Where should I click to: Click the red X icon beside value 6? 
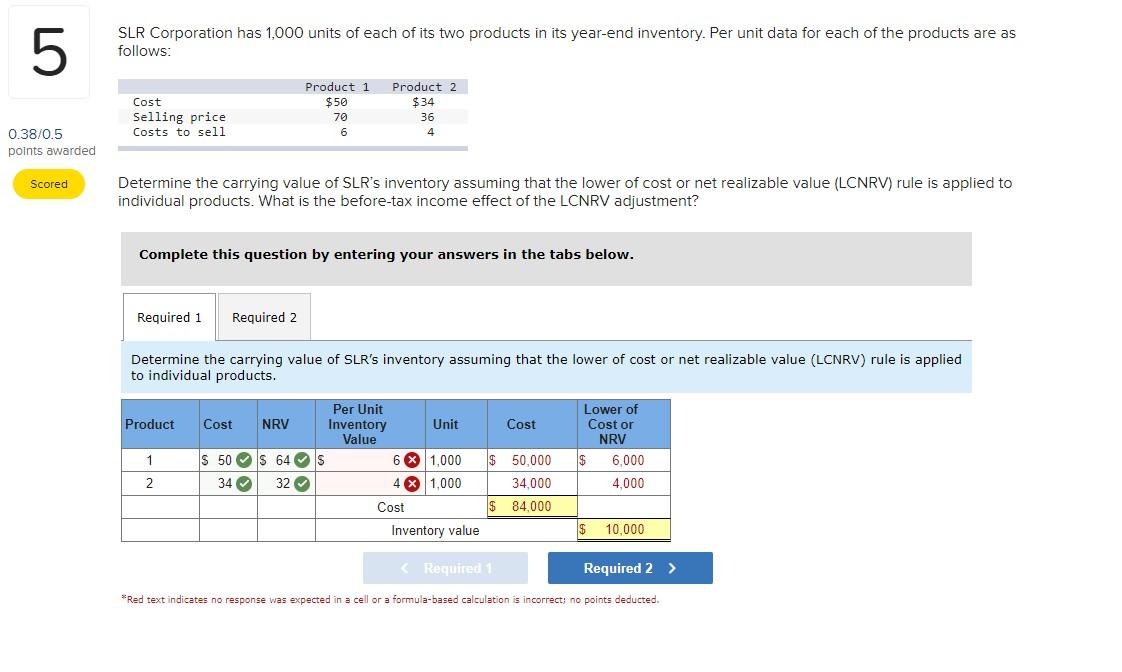412,460
